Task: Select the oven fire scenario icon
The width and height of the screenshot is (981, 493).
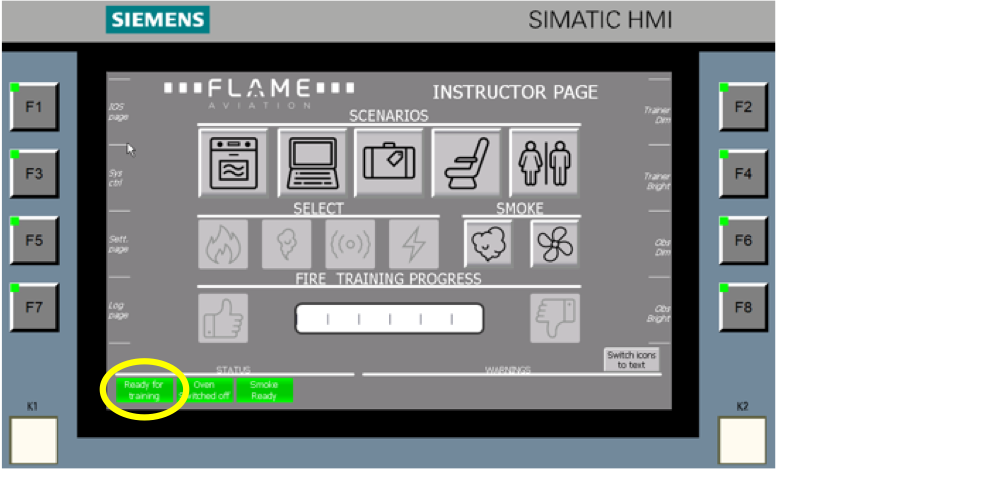Action: coord(233,162)
